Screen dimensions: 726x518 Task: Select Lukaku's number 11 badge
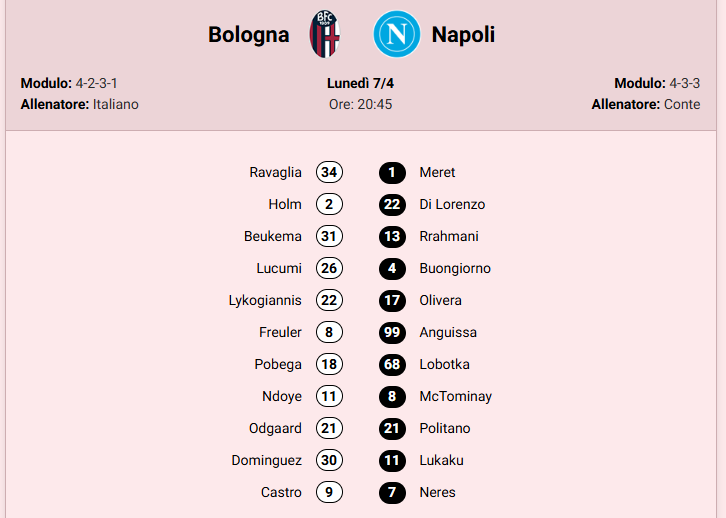tap(392, 460)
